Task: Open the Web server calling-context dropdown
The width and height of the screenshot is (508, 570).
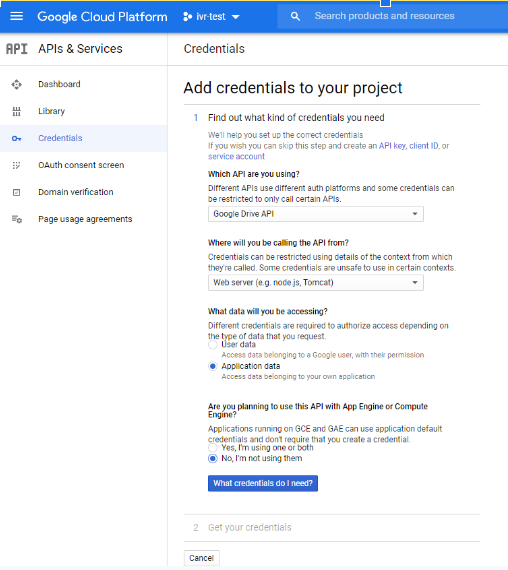Action: pyautogui.click(x=316, y=282)
